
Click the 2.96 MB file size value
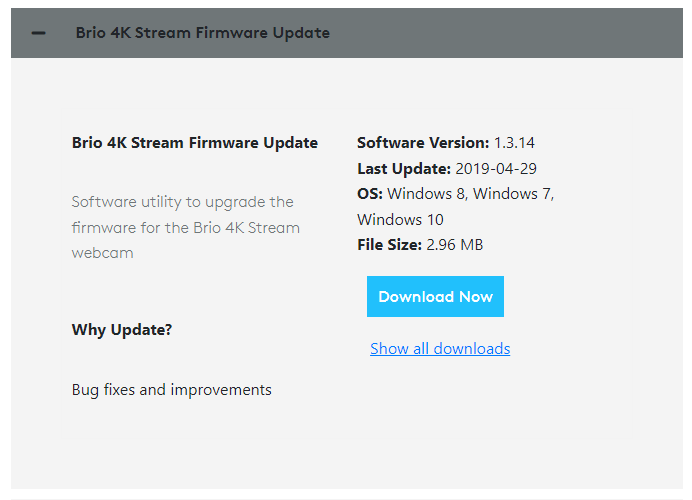(x=455, y=245)
